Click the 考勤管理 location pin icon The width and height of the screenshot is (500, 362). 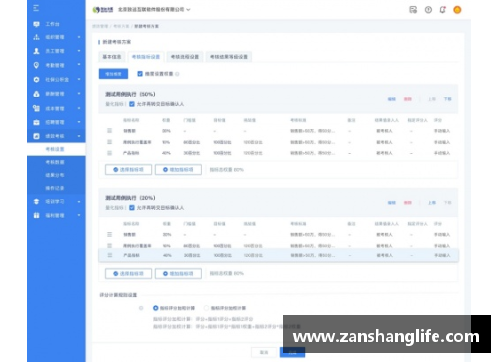[36, 65]
